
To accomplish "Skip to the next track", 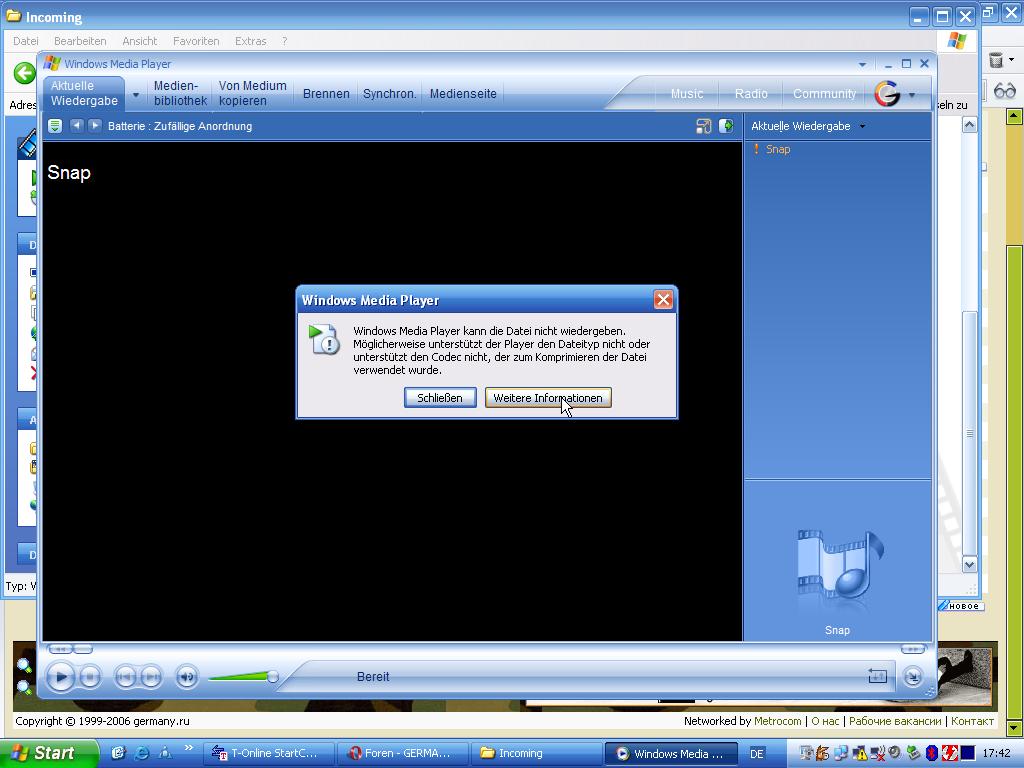I will pos(151,677).
